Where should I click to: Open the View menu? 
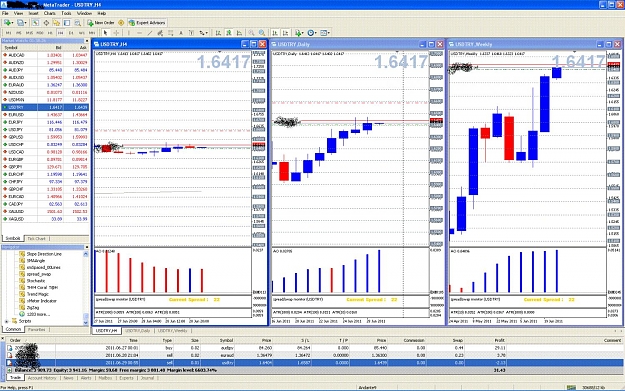[18, 13]
